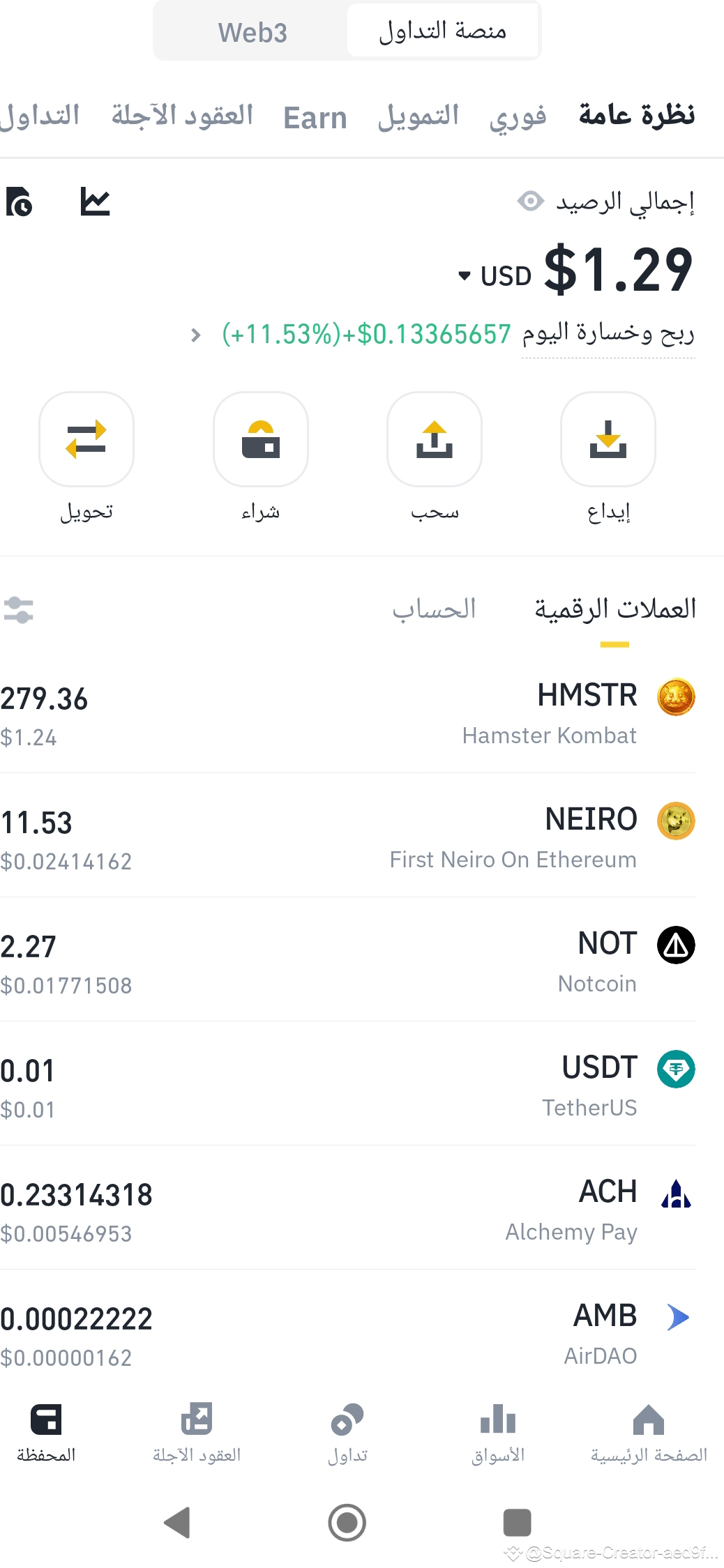The width and height of the screenshot is (724, 1568).
Task: Open the transaction history clock icon
Action: pos(19,201)
